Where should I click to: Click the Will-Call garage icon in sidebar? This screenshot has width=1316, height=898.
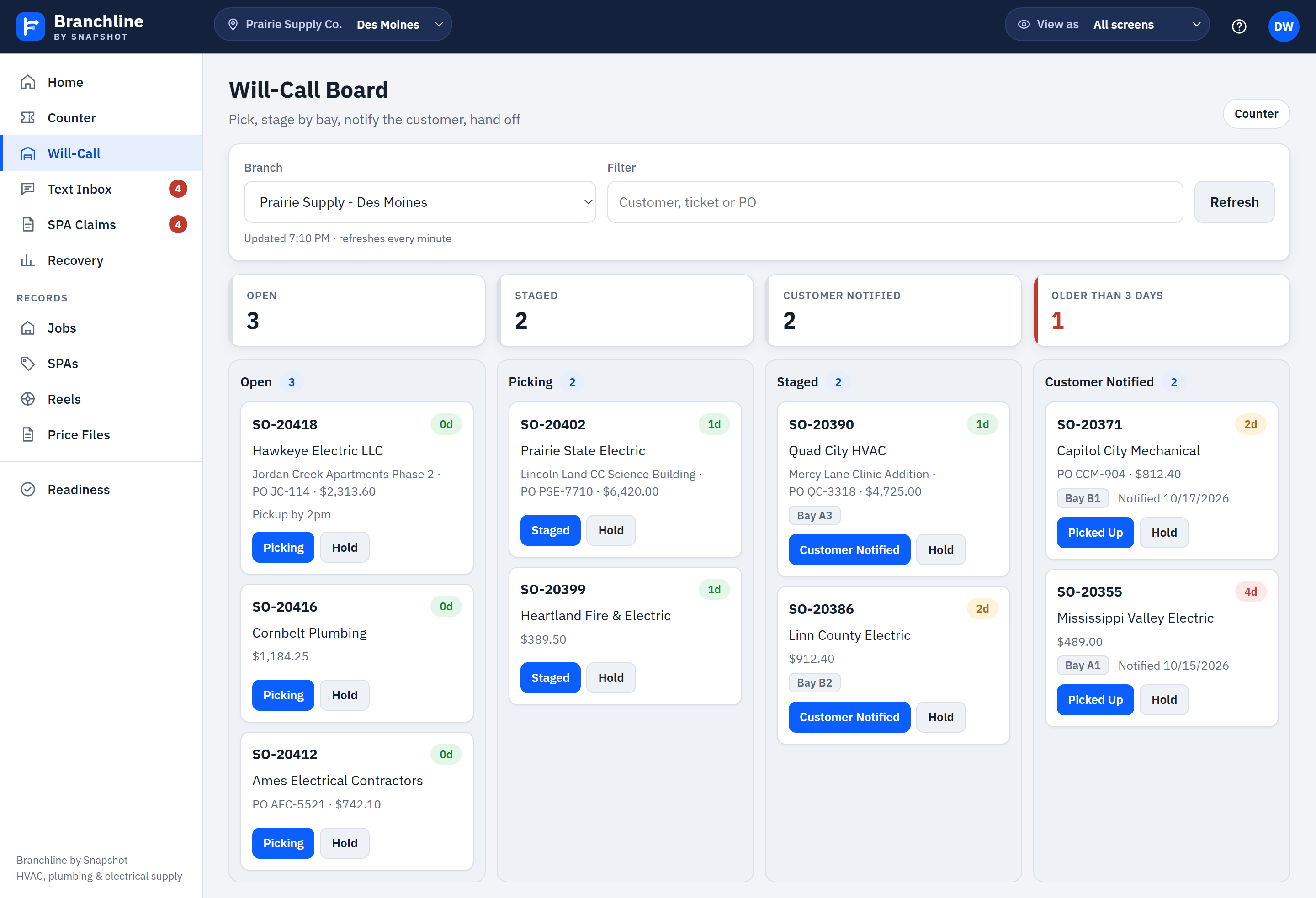pos(28,153)
